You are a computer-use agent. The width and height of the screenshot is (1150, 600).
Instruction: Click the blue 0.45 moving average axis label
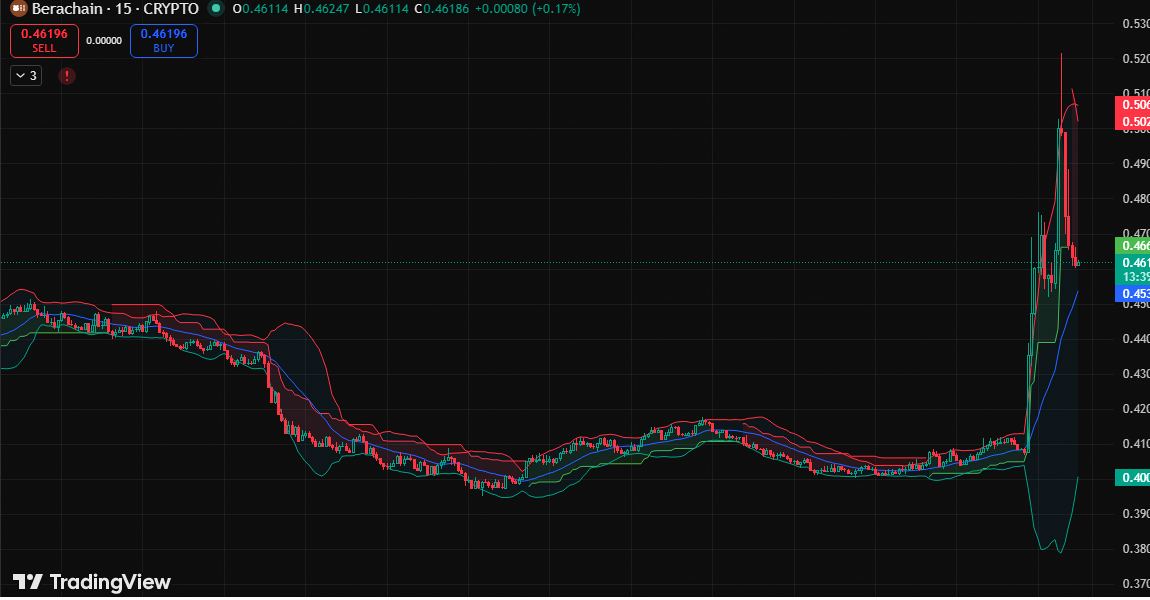point(1132,293)
